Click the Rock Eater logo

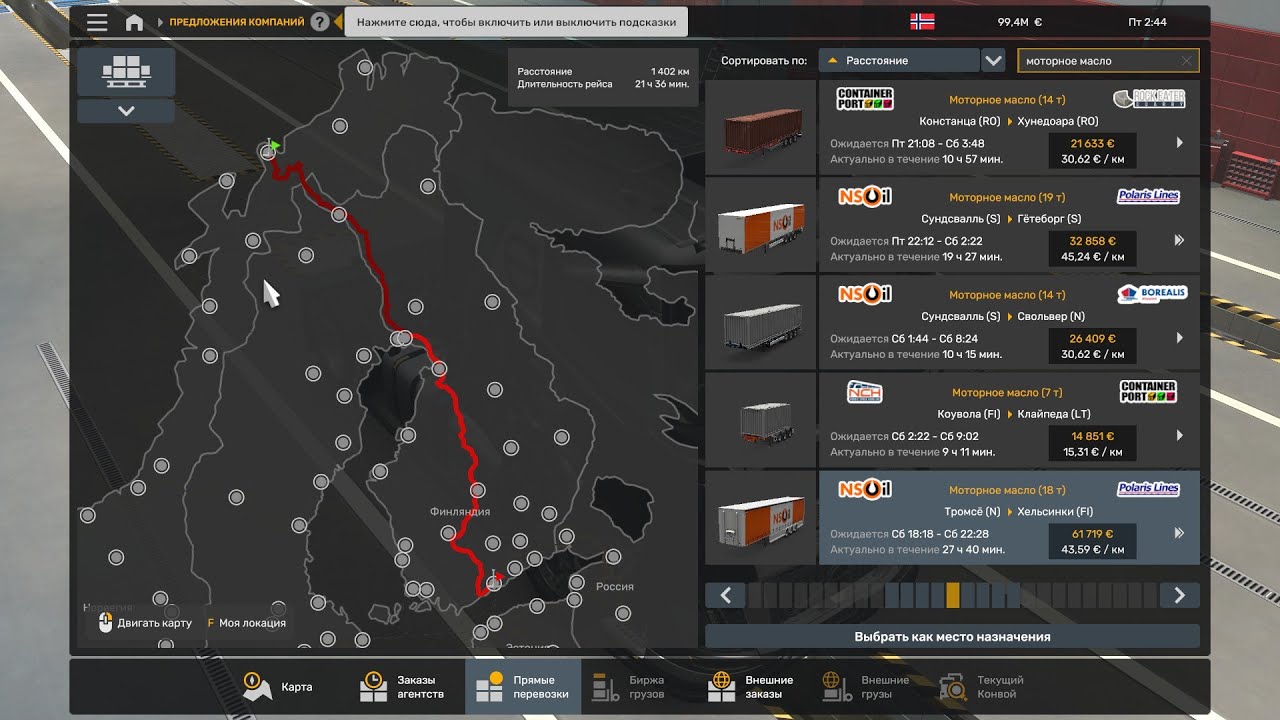coord(1149,99)
